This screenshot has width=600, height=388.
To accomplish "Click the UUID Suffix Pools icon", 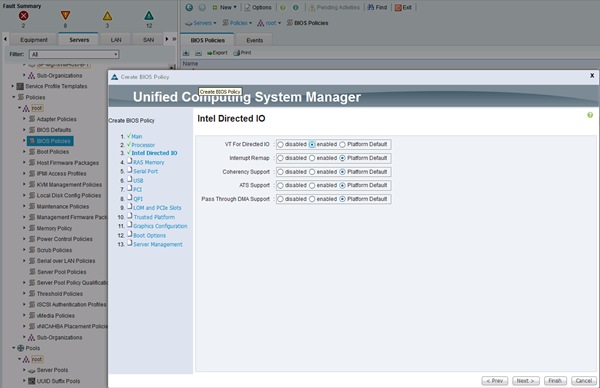I will tap(32, 381).
